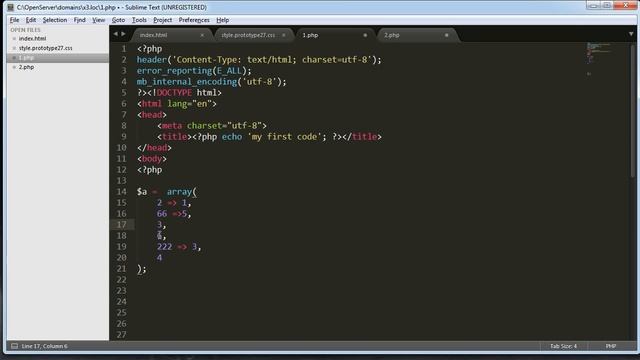Open the Project menu
The width and height of the screenshot is (640, 360).
tap(162, 20)
